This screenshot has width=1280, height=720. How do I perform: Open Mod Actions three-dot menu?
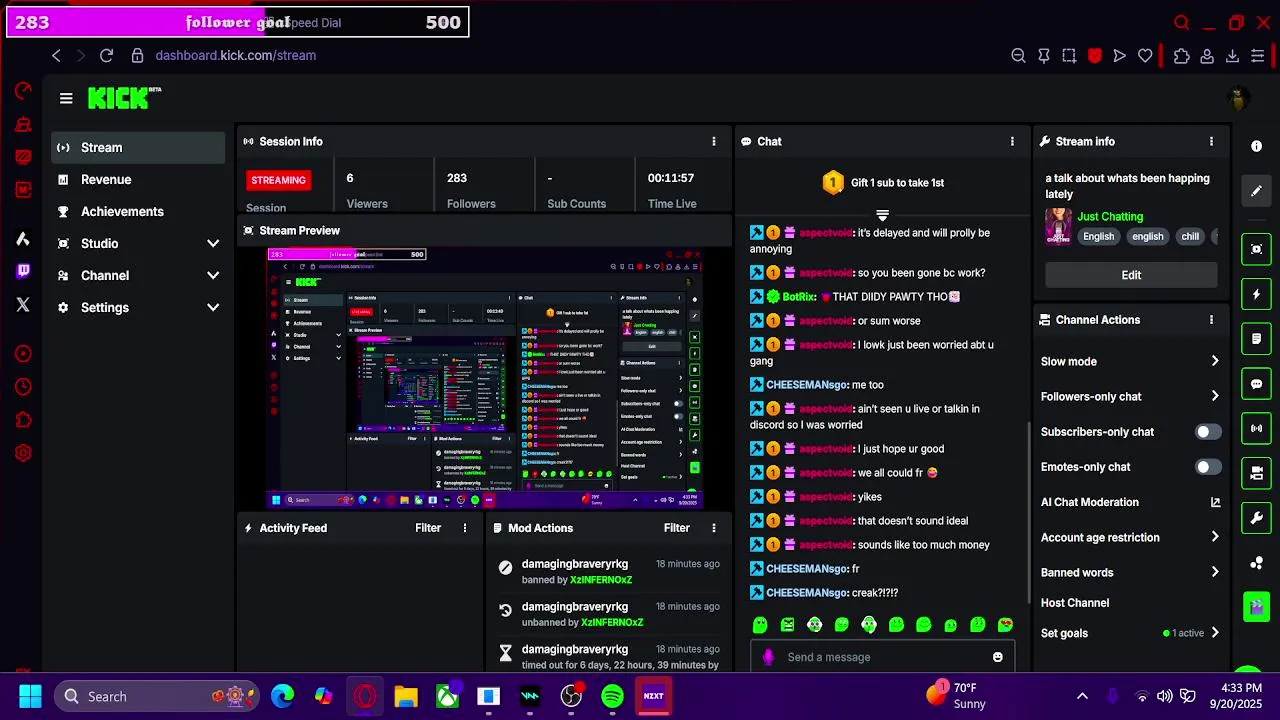713,528
